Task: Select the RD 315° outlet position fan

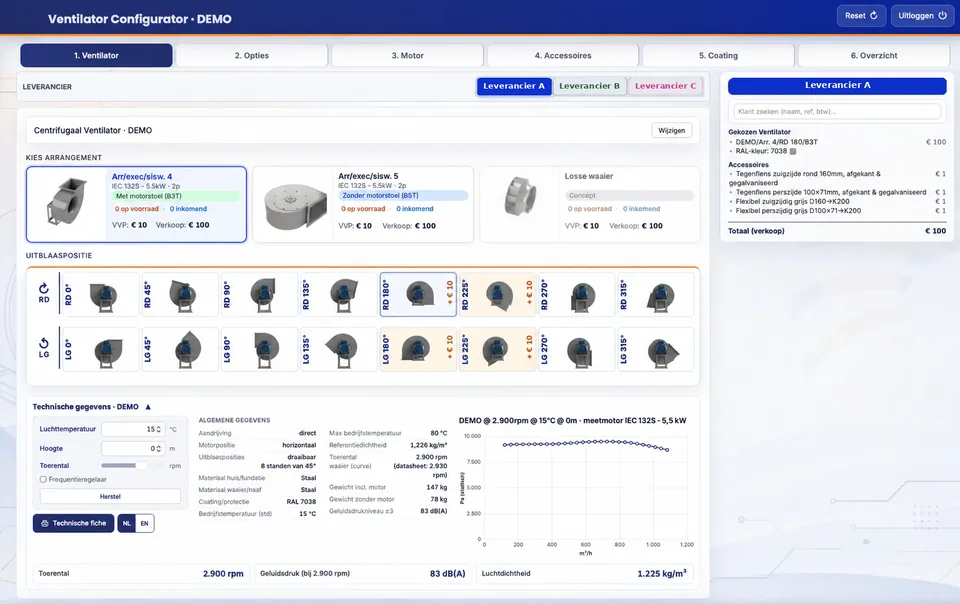Action: 656,294
